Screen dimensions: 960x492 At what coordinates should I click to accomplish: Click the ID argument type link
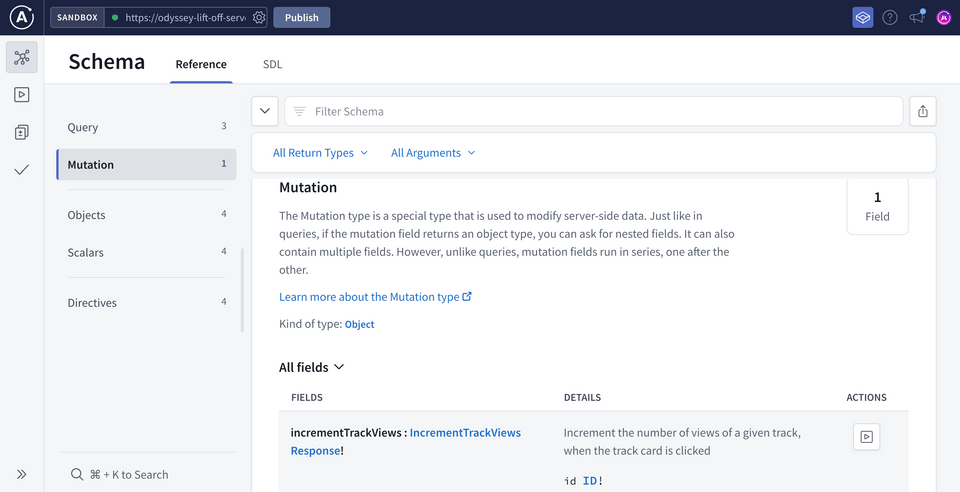590,481
